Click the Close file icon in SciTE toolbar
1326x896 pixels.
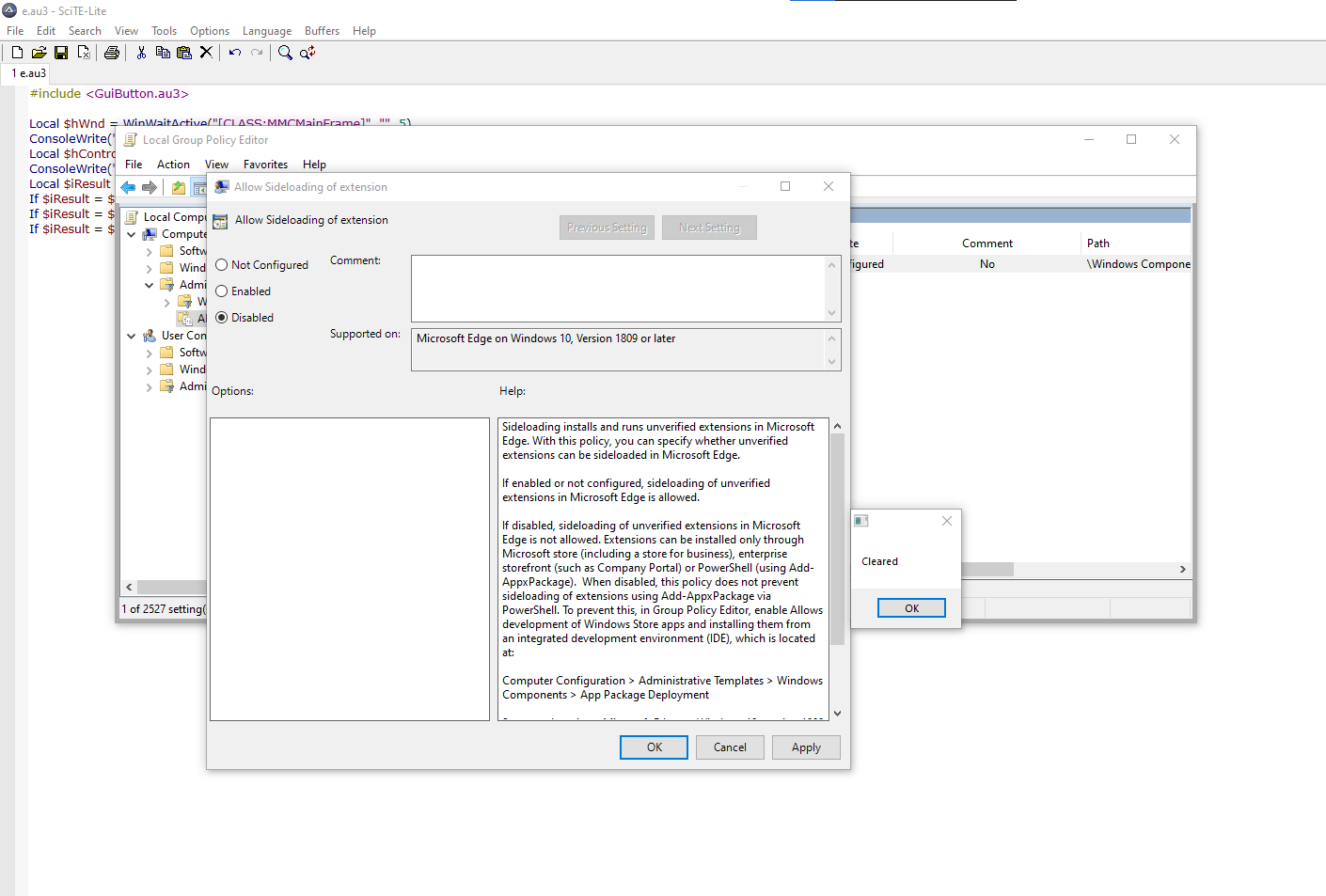84,53
